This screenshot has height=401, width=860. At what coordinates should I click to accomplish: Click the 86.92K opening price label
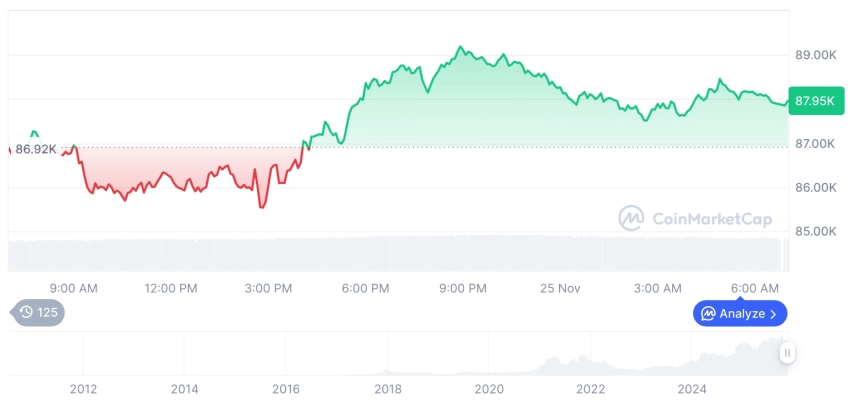click(36, 149)
